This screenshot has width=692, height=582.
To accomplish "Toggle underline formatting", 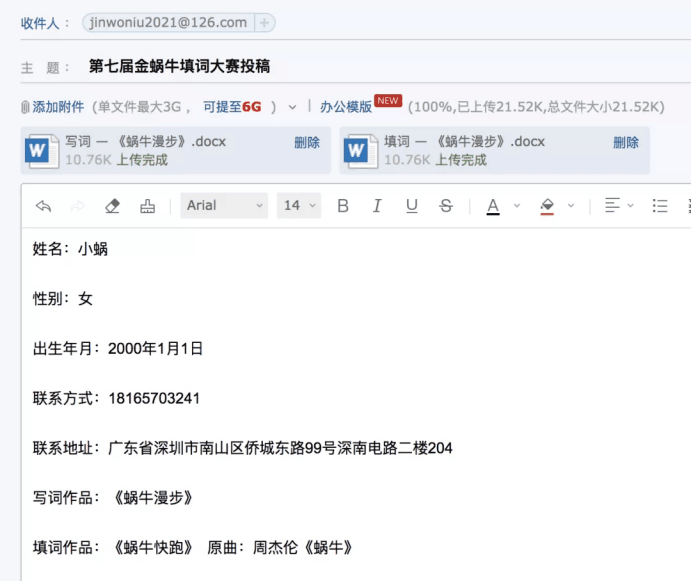I will pos(411,206).
